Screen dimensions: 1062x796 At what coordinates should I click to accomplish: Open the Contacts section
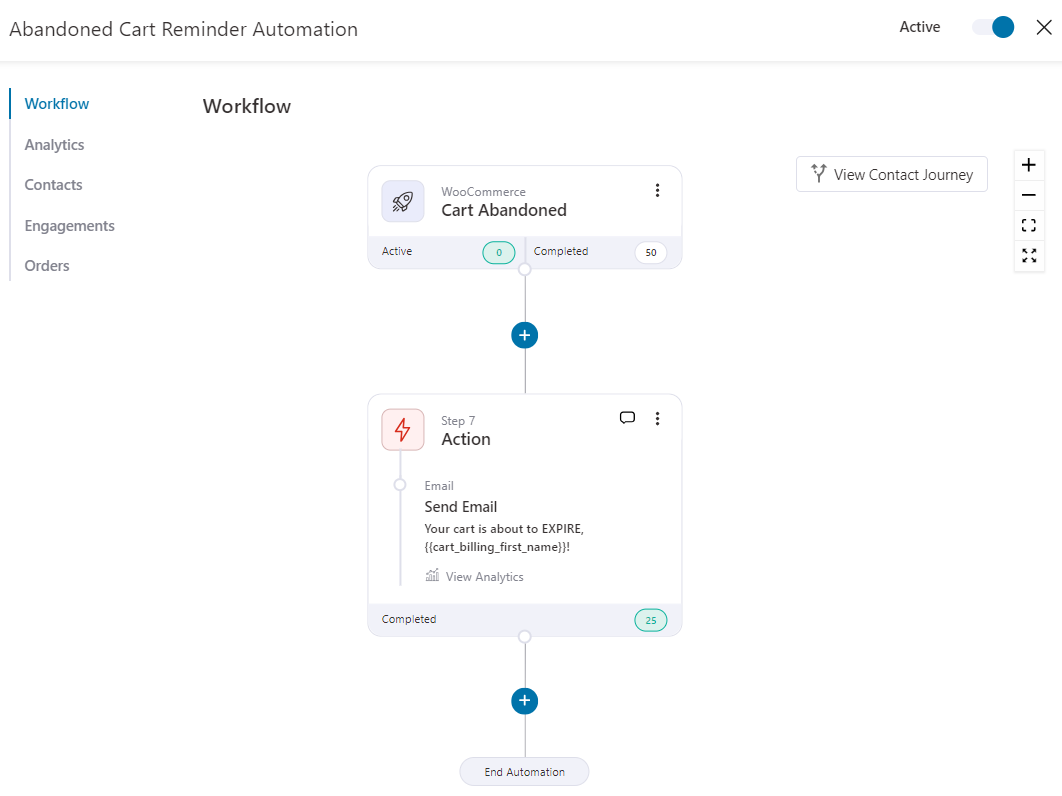tap(53, 184)
